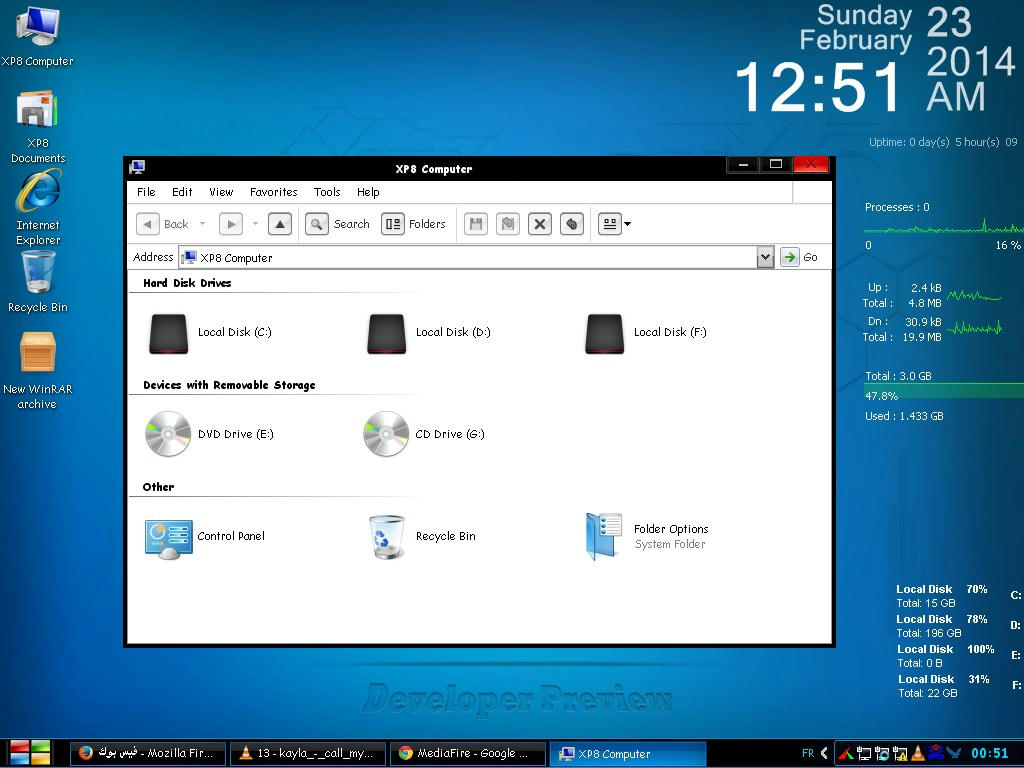Select Internet Explorer desktop icon

click(x=38, y=208)
